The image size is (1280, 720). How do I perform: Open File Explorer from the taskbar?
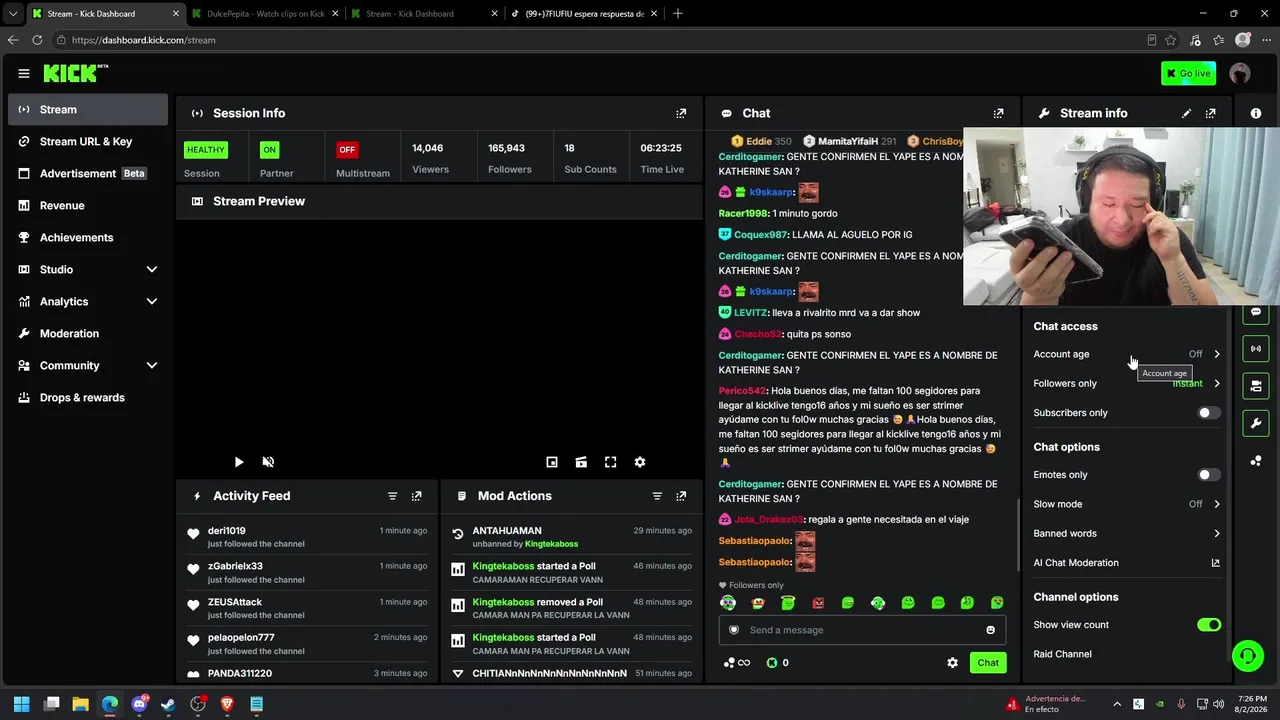(x=81, y=704)
